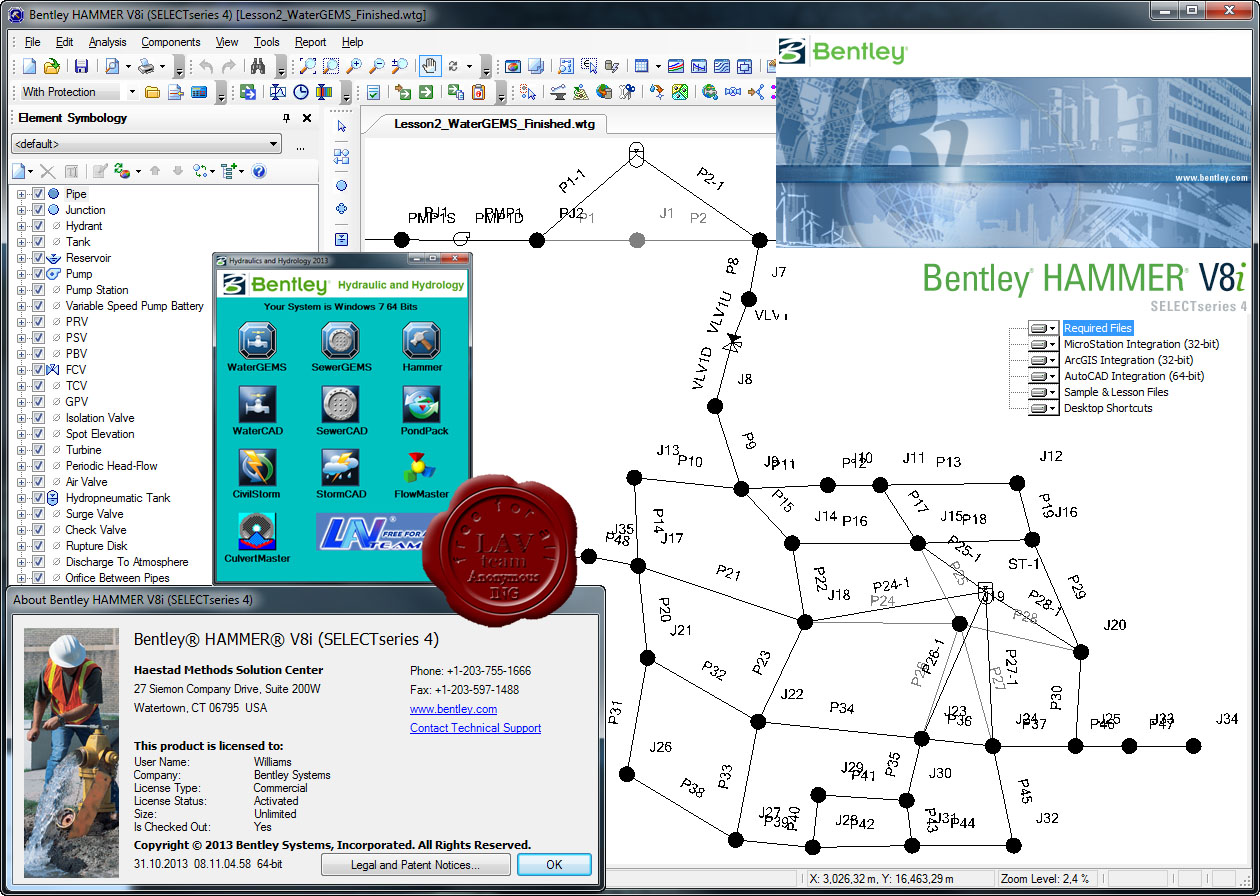Click OK in the About dialog
Screen dimensions: 1260x896
554,865
